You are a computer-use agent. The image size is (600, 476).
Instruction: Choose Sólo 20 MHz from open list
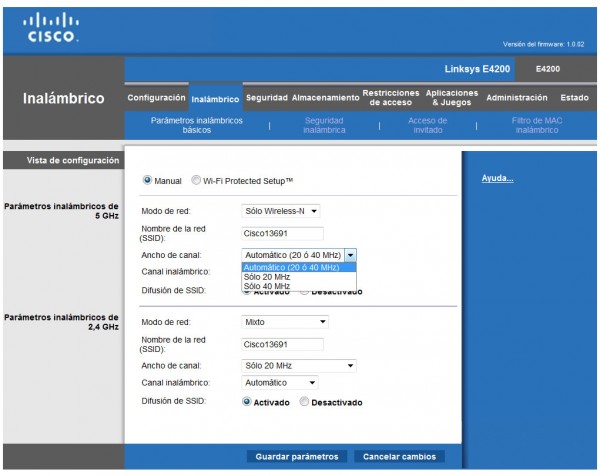[299, 277]
